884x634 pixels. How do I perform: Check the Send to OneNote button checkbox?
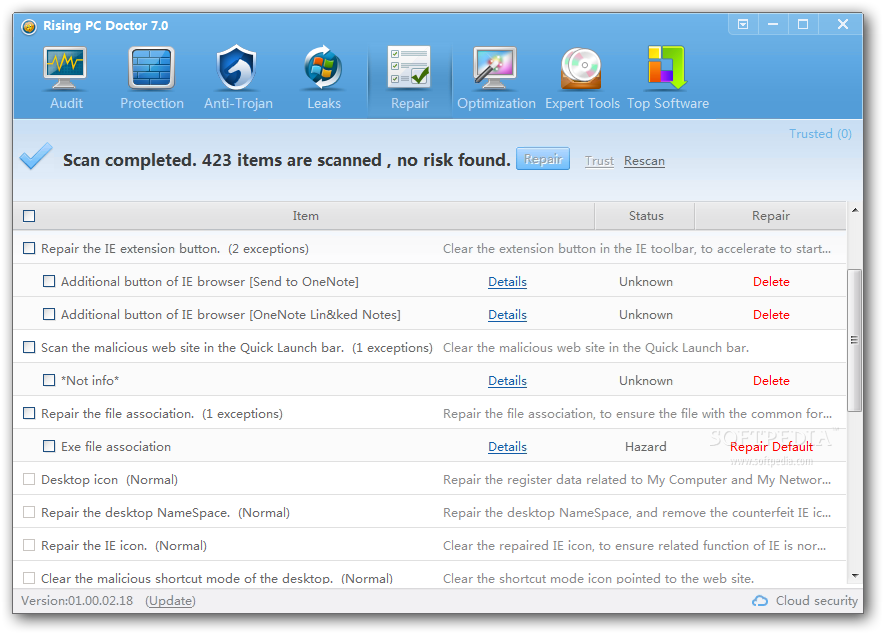[49, 281]
